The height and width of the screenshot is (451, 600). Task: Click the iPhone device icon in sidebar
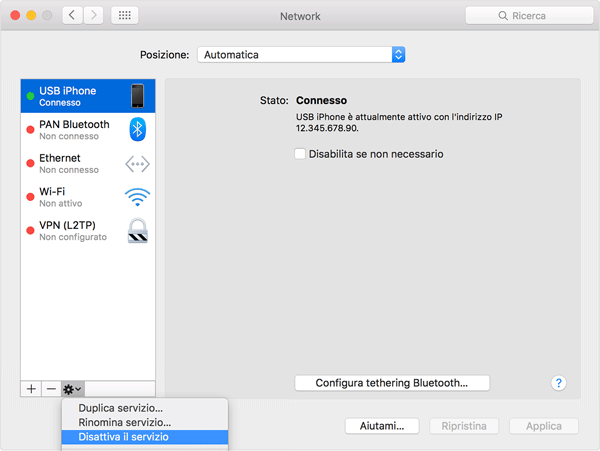[138, 96]
